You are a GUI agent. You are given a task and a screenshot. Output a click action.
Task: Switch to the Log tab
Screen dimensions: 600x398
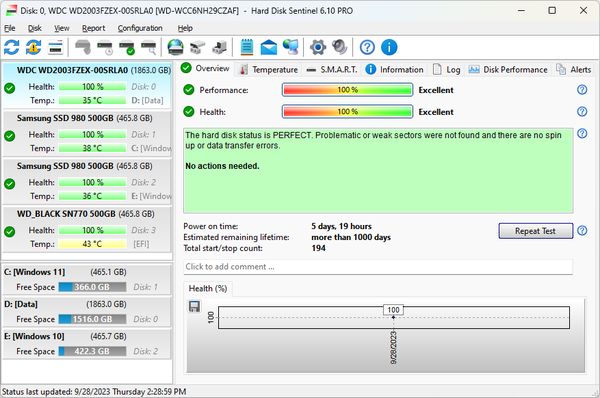tap(447, 70)
